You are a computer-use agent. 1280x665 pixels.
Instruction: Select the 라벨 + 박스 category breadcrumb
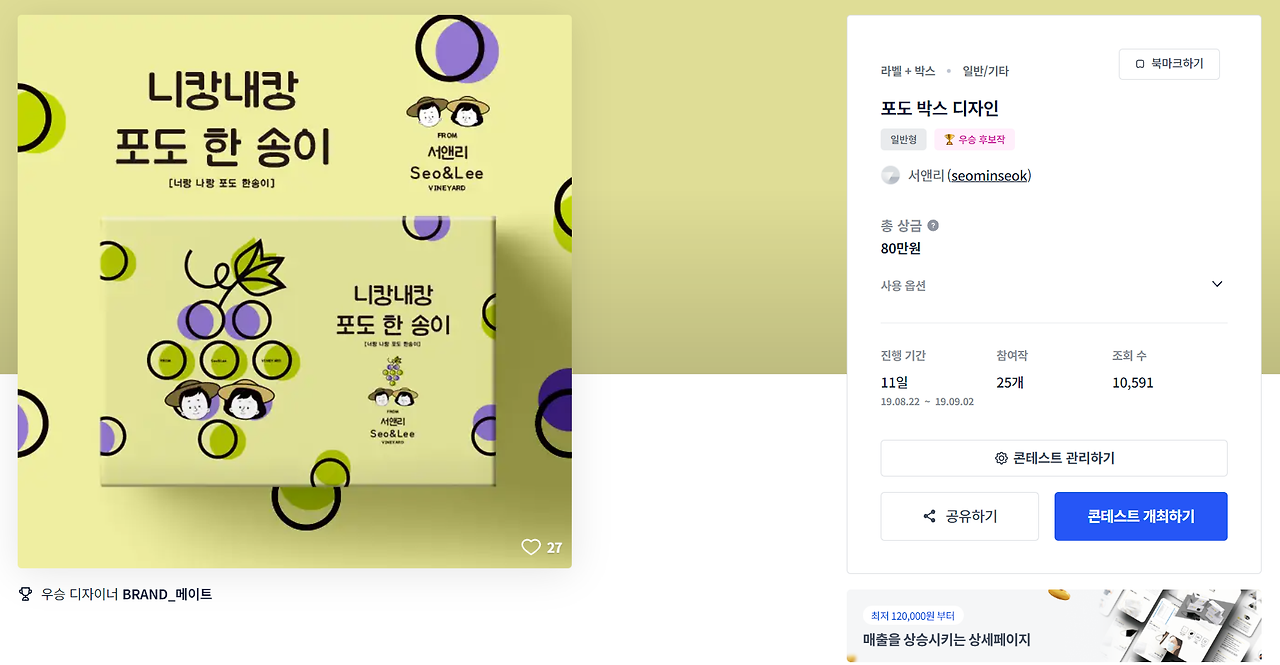pyautogui.click(x=908, y=71)
